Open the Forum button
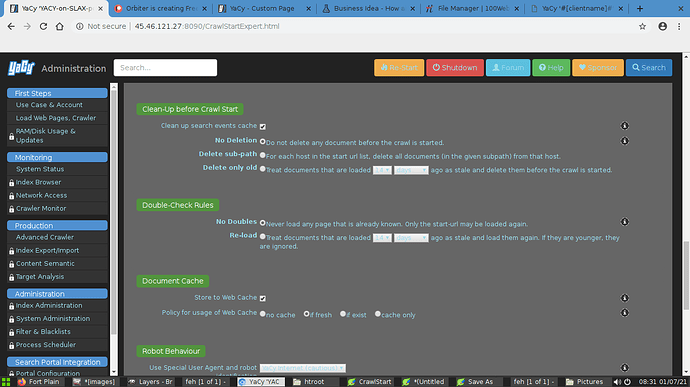 click(x=508, y=68)
